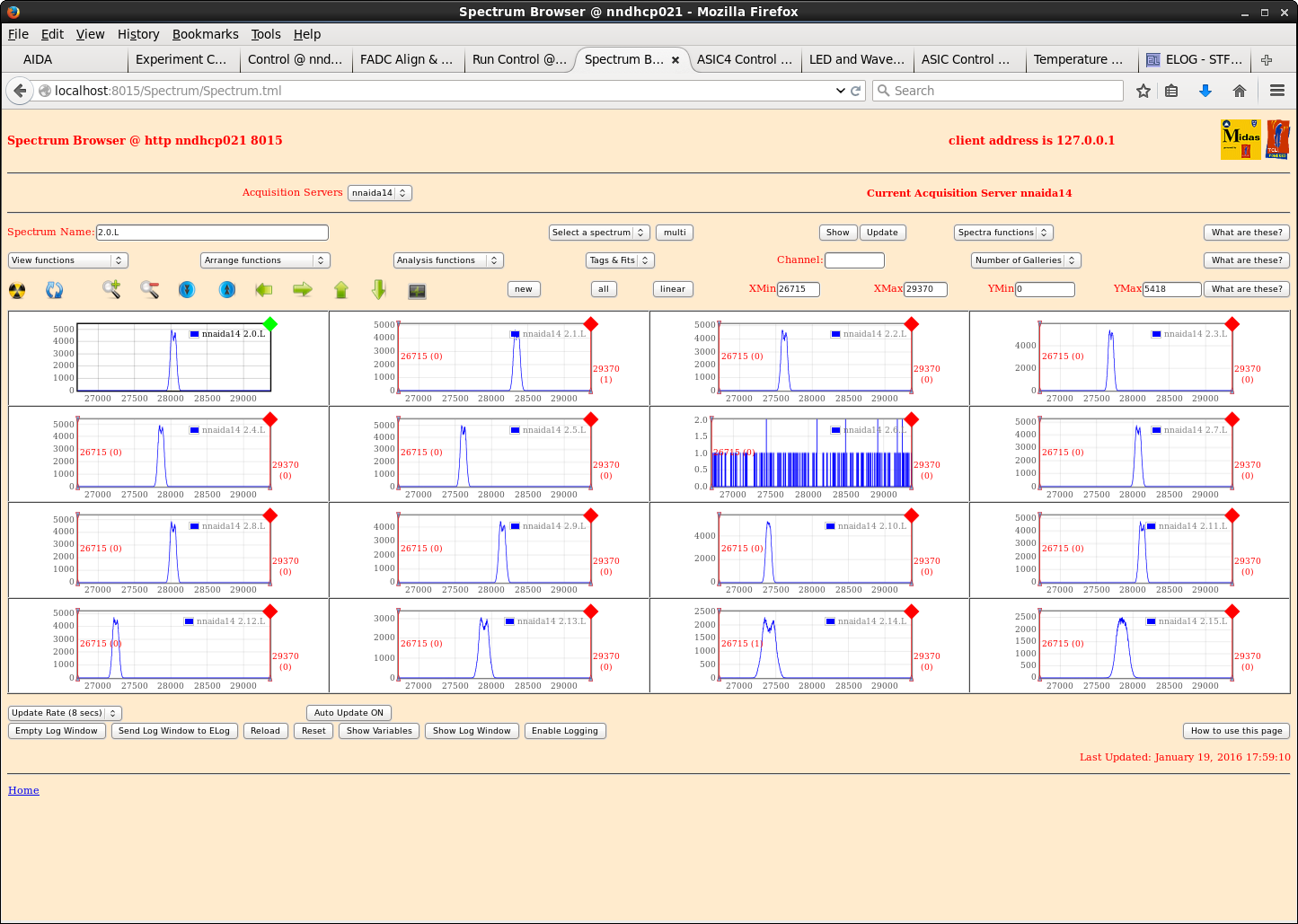The width and height of the screenshot is (1298, 924).
Task: Toggle the Auto Update ON button
Action: tap(349, 713)
